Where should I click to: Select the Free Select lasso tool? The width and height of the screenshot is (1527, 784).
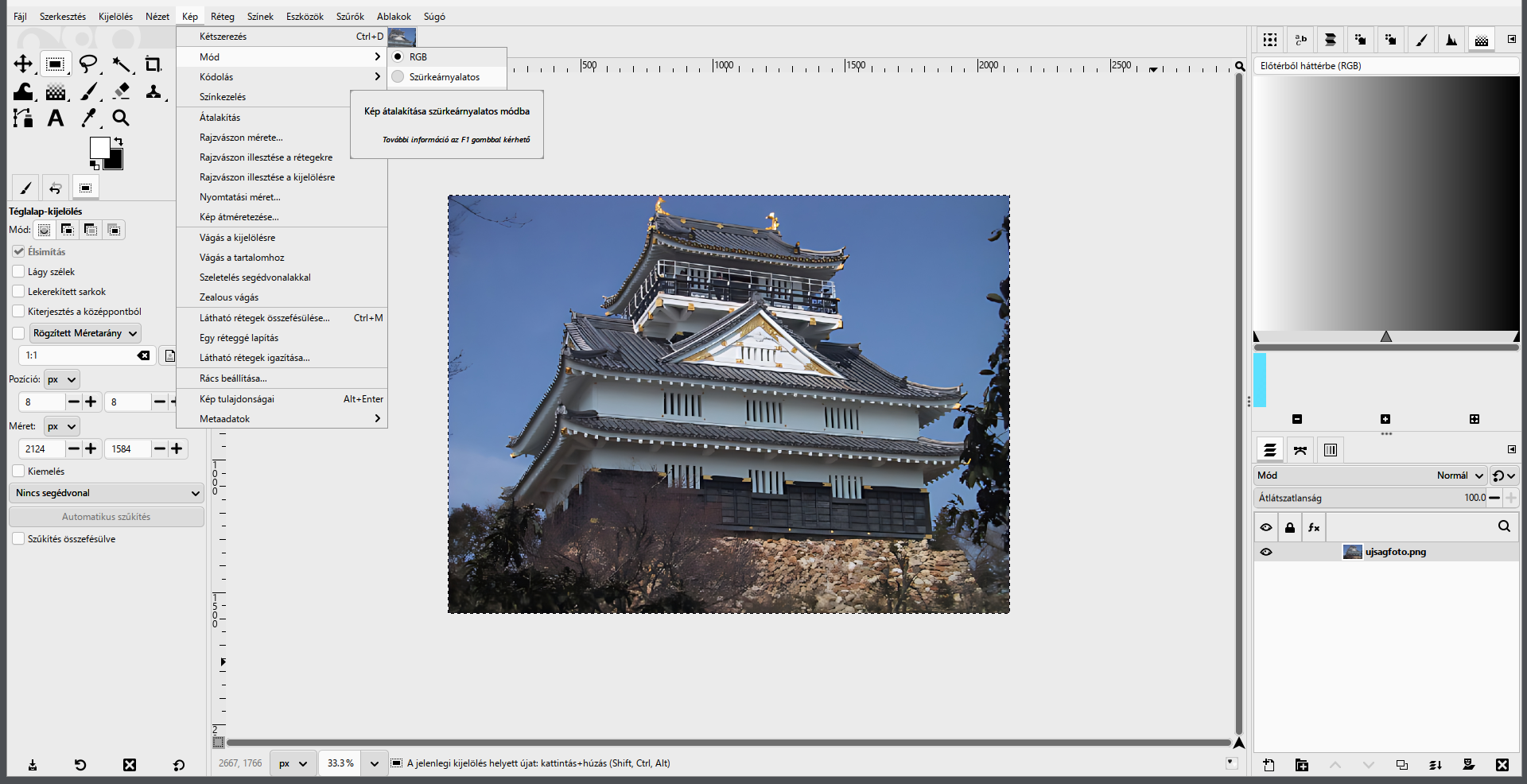(x=88, y=64)
